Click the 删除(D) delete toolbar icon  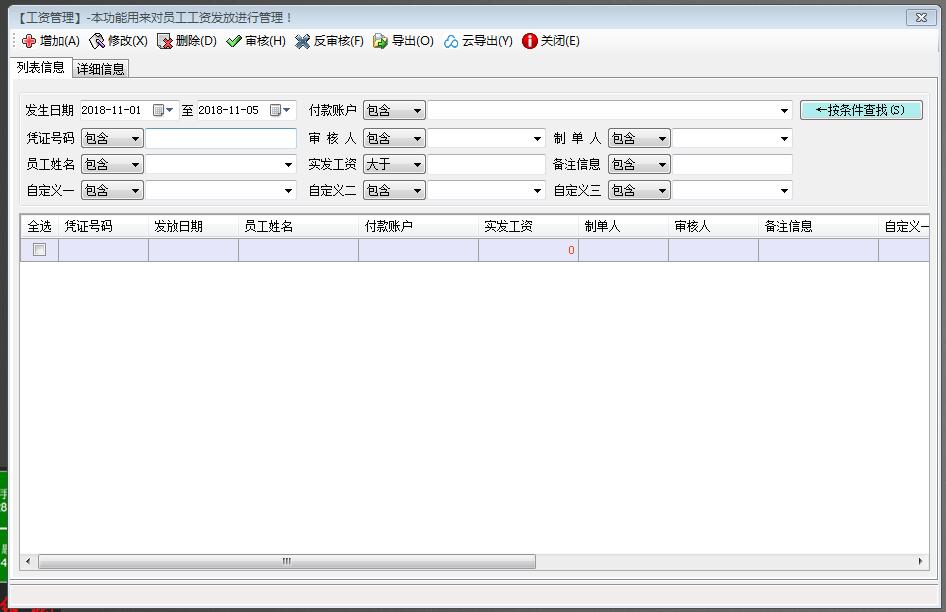(164, 41)
